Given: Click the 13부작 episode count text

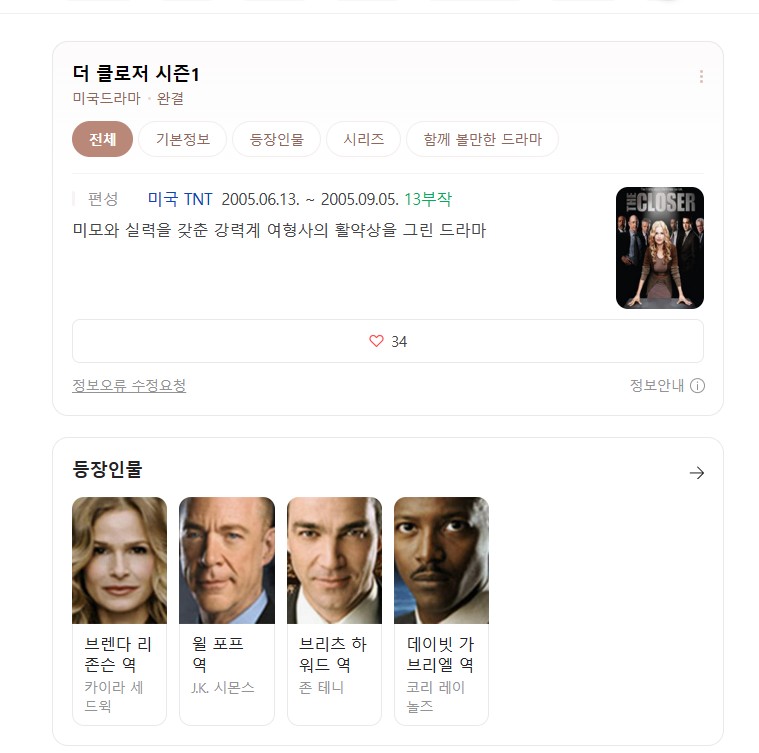Looking at the screenshot, I should pyautogui.click(x=428, y=199).
